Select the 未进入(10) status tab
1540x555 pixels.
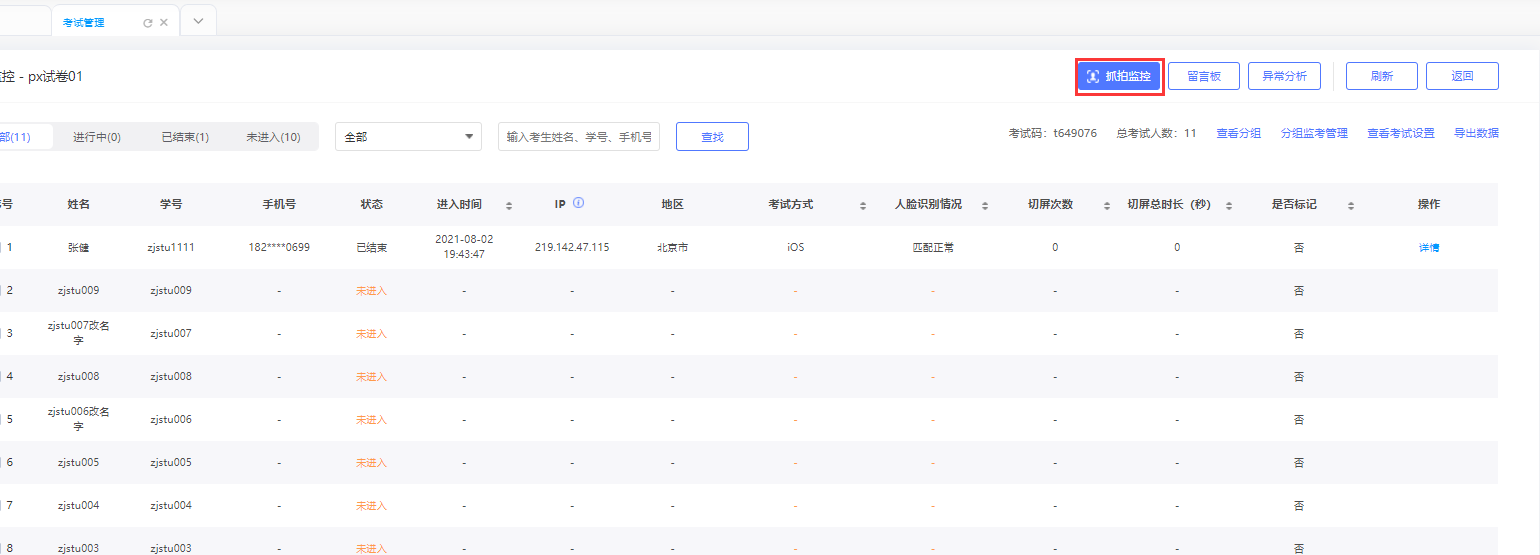pos(273,137)
